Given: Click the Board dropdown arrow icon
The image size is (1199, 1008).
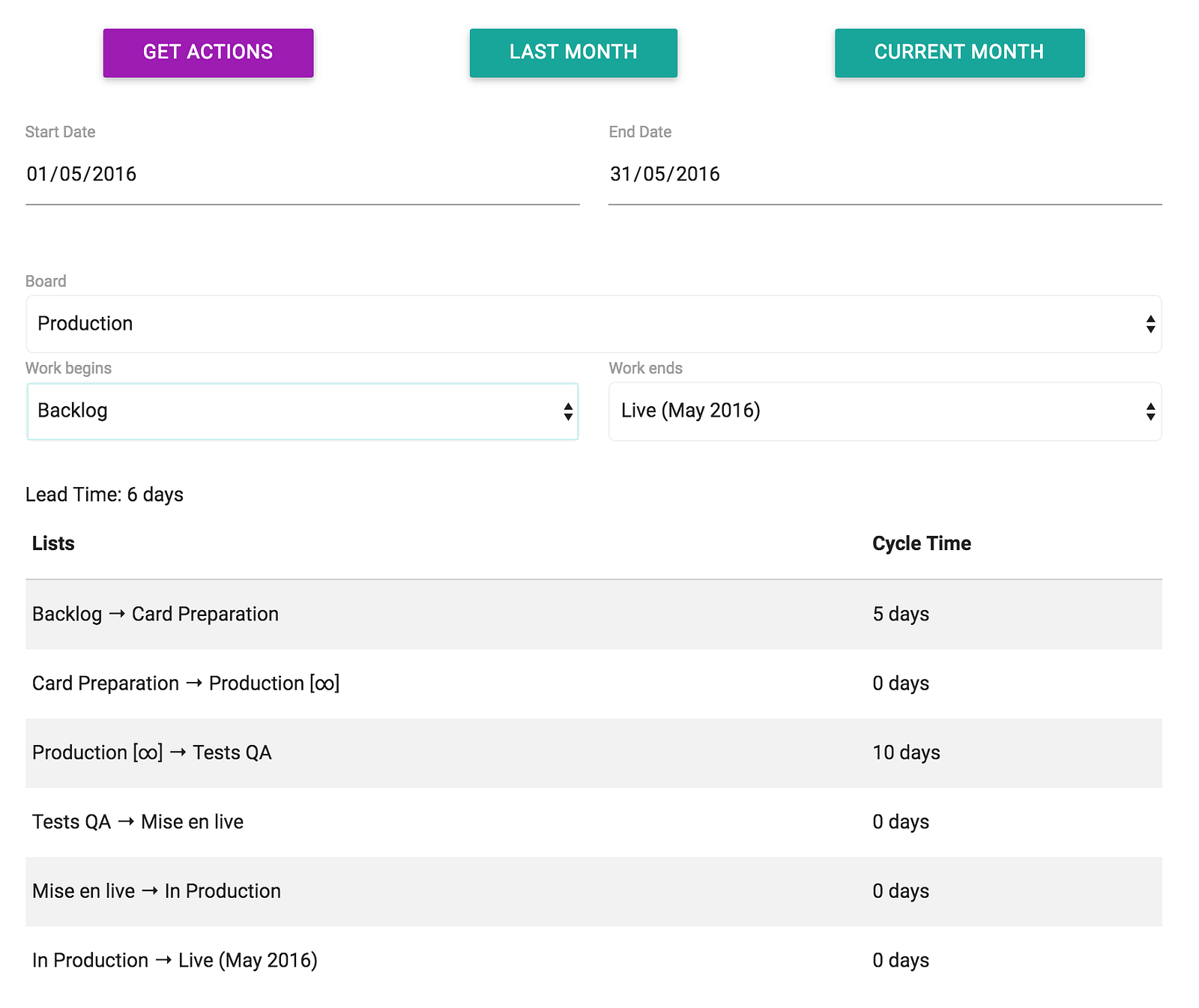Looking at the screenshot, I should 1150,325.
